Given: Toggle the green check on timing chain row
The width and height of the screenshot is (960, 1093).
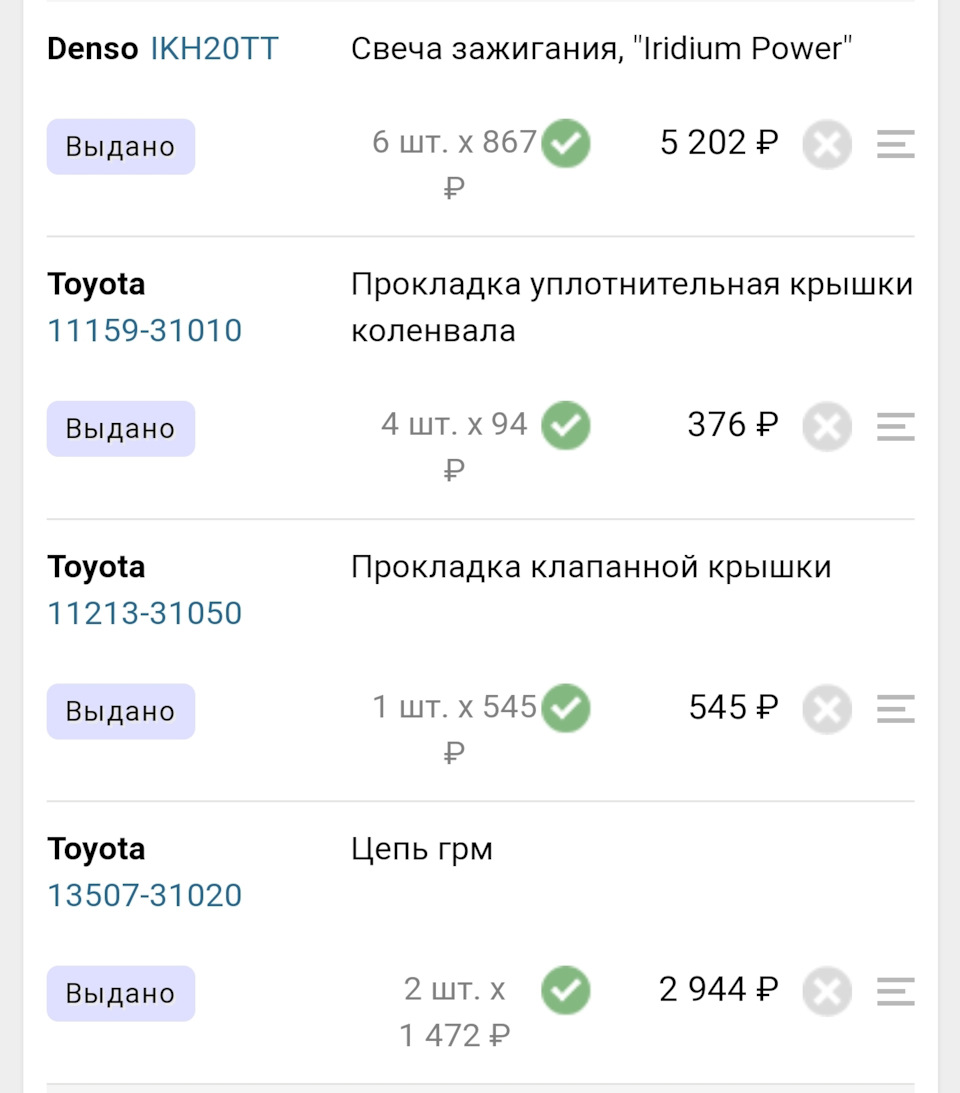Looking at the screenshot, I should (565, 990).
